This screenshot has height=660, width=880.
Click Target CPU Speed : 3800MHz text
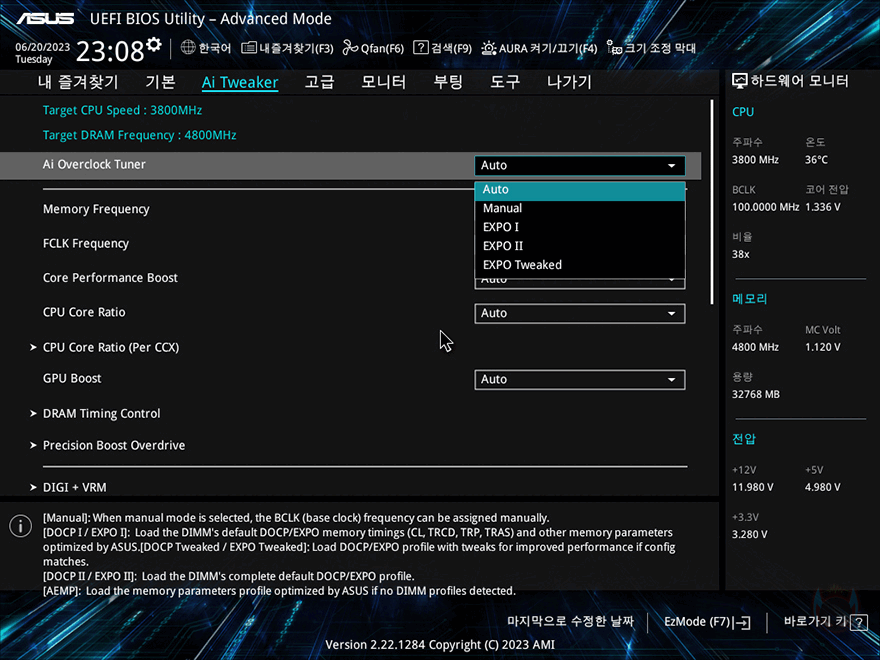[122, 110]
